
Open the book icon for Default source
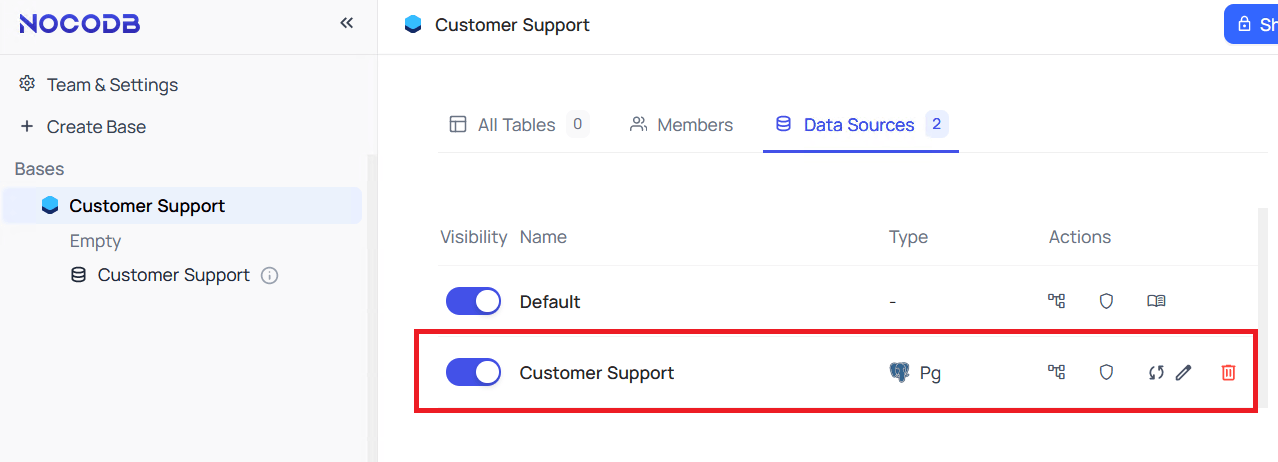click(1156, 301)
